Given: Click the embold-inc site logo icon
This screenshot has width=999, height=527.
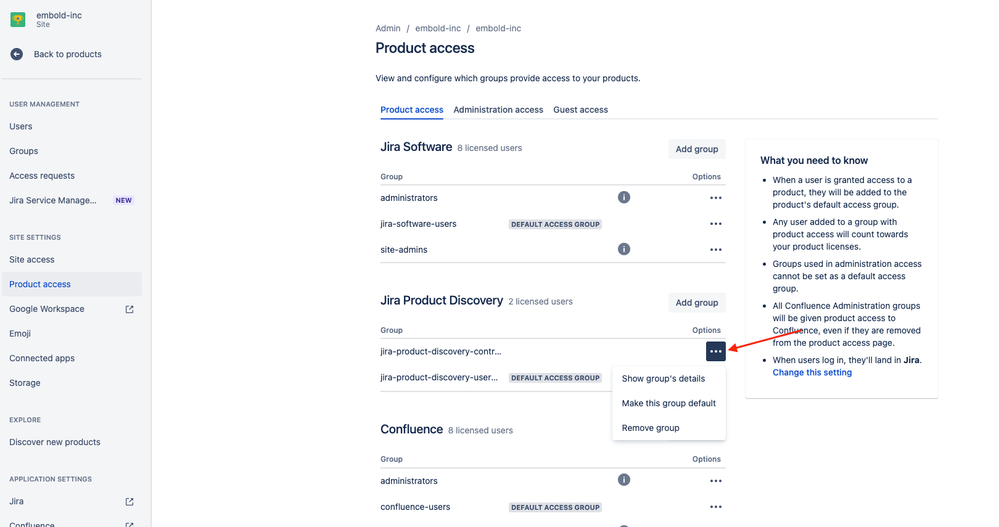Looking at the screenshot, I should (18, 19).
